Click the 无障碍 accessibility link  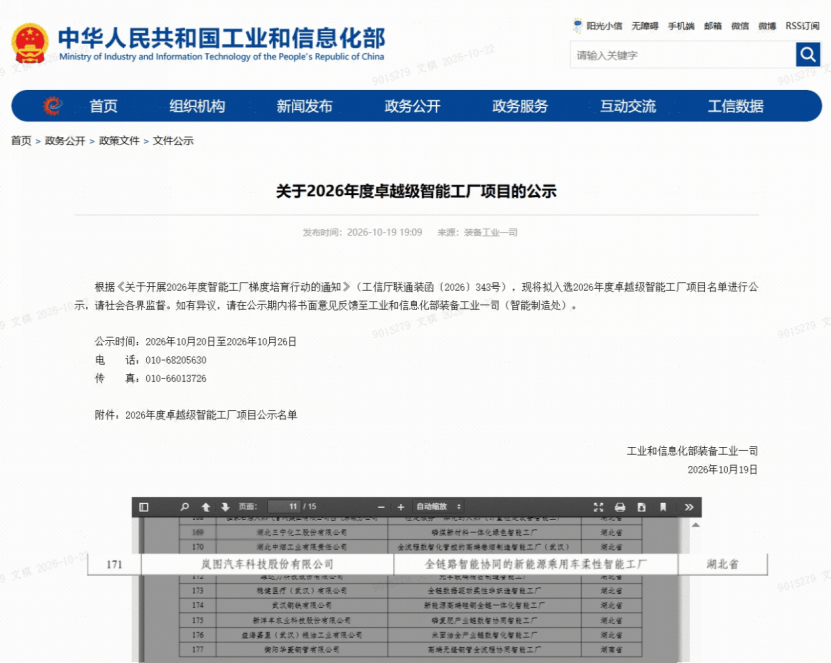click(644, 26)
